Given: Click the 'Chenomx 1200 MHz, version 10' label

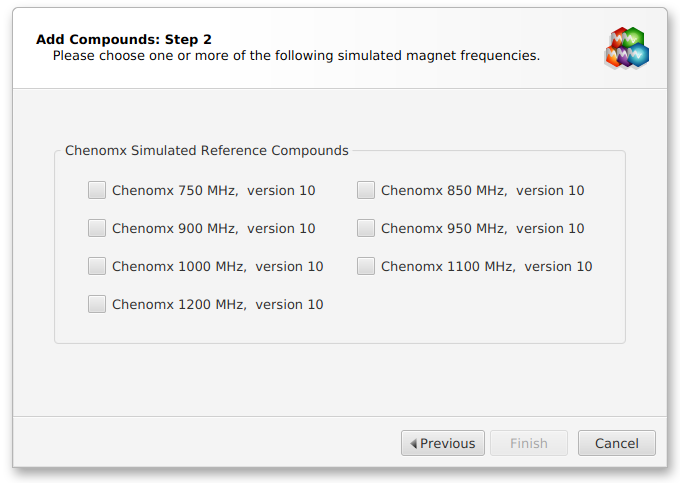Looking at the screenshot, I should coord(218,304).
